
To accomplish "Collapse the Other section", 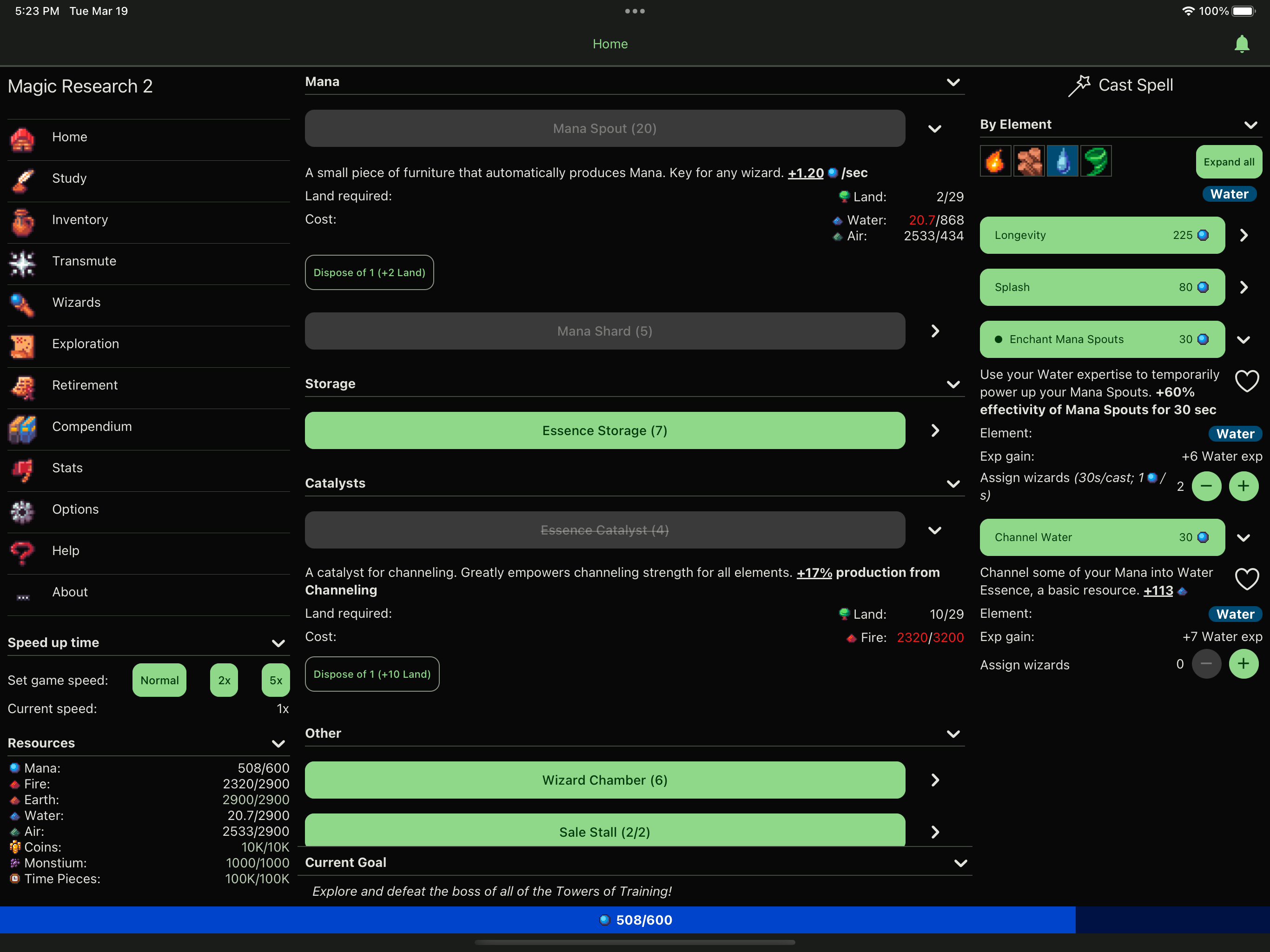I will pyautogui.click(x=953, y=734).
